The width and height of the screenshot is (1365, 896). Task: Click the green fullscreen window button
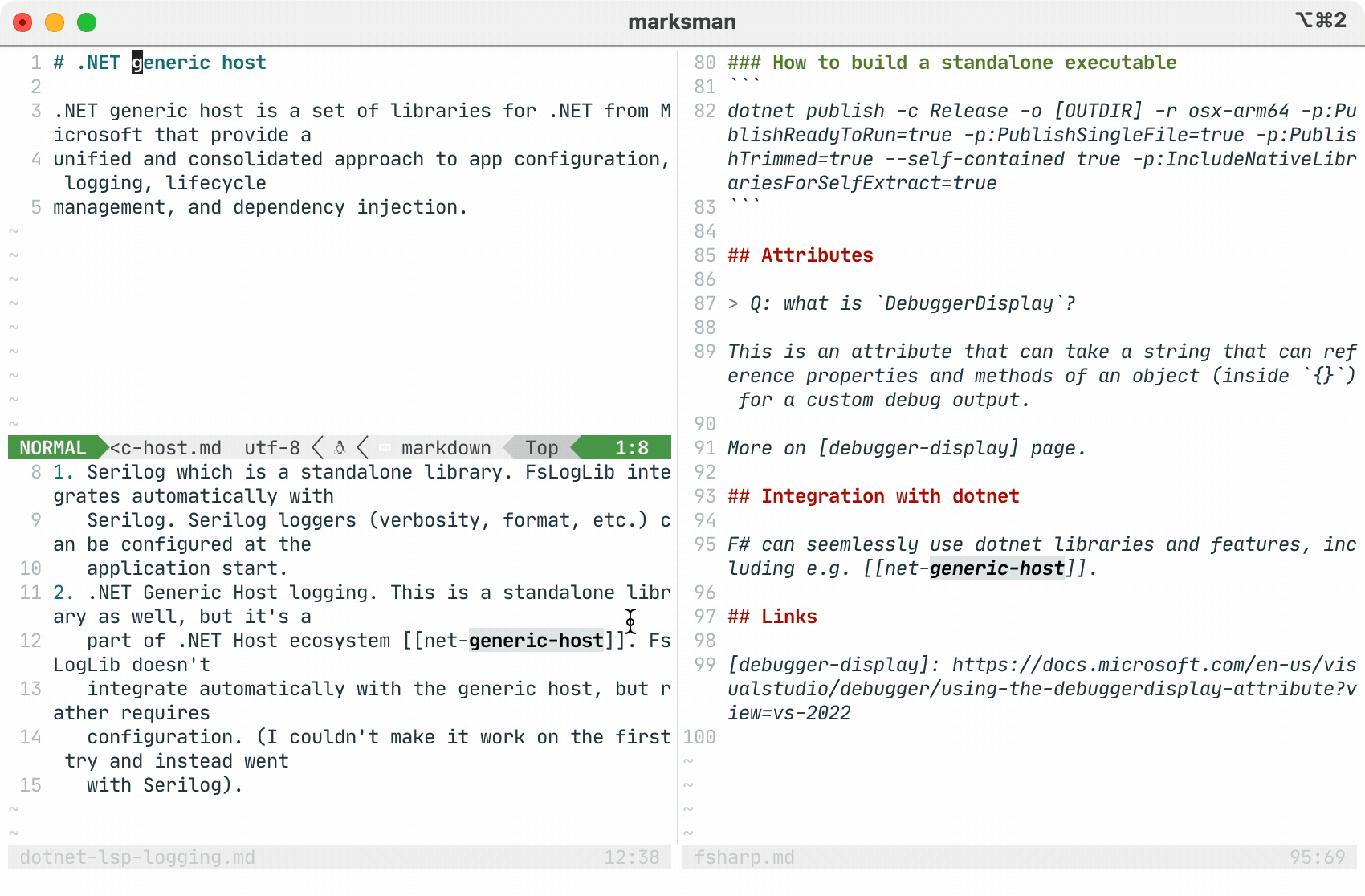click(x=87, y=22)
